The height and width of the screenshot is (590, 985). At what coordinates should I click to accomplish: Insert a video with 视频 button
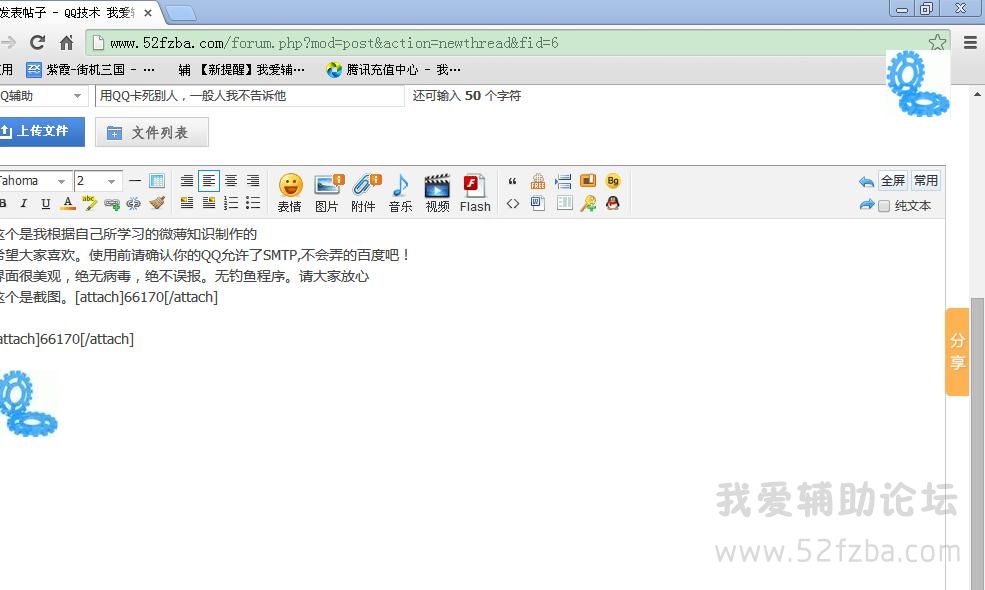[x=437, y=193]
